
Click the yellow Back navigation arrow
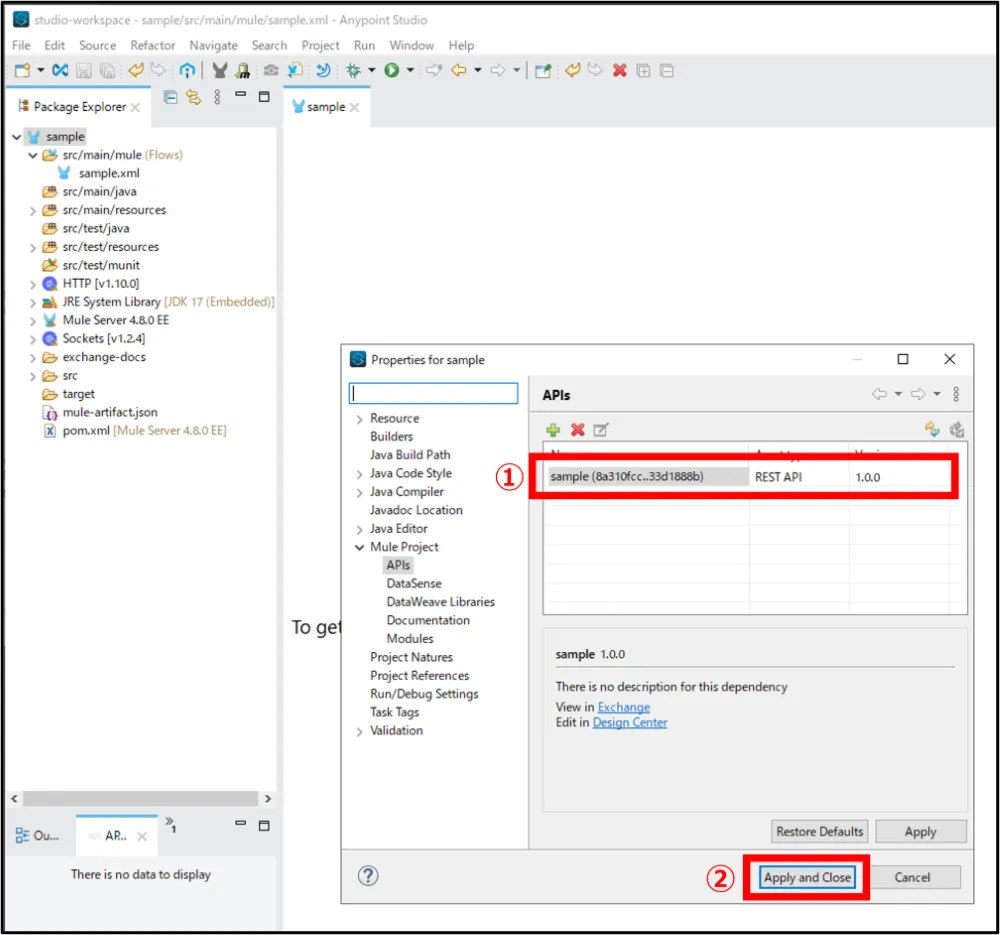[459, 71]
